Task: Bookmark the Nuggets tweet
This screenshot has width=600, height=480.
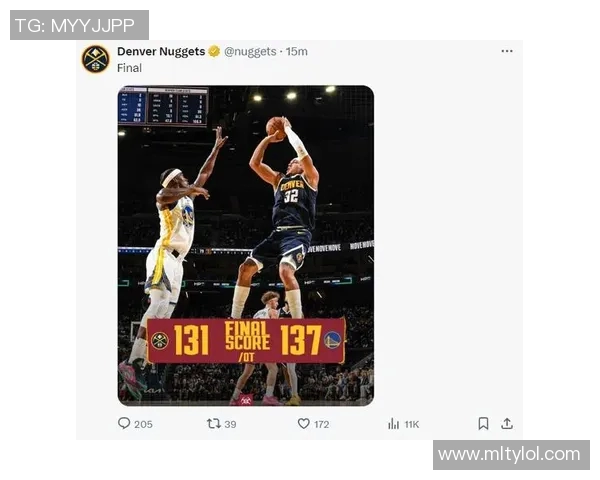Action: pyautogui.click(x=483, y=423)
